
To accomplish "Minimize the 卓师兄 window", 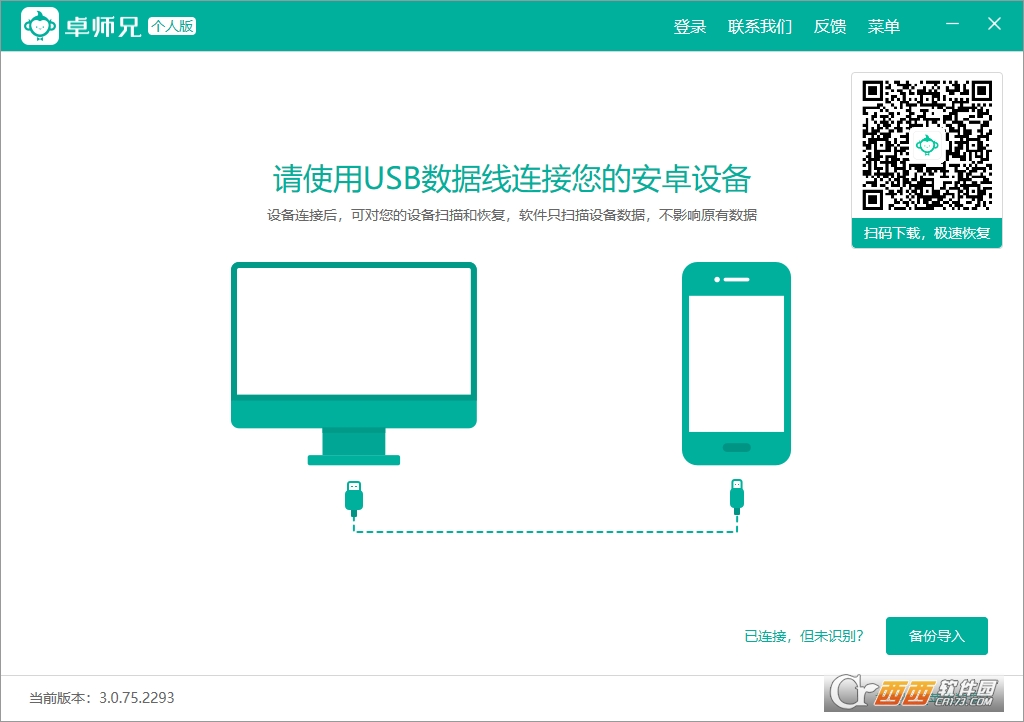I will [952, 24].
